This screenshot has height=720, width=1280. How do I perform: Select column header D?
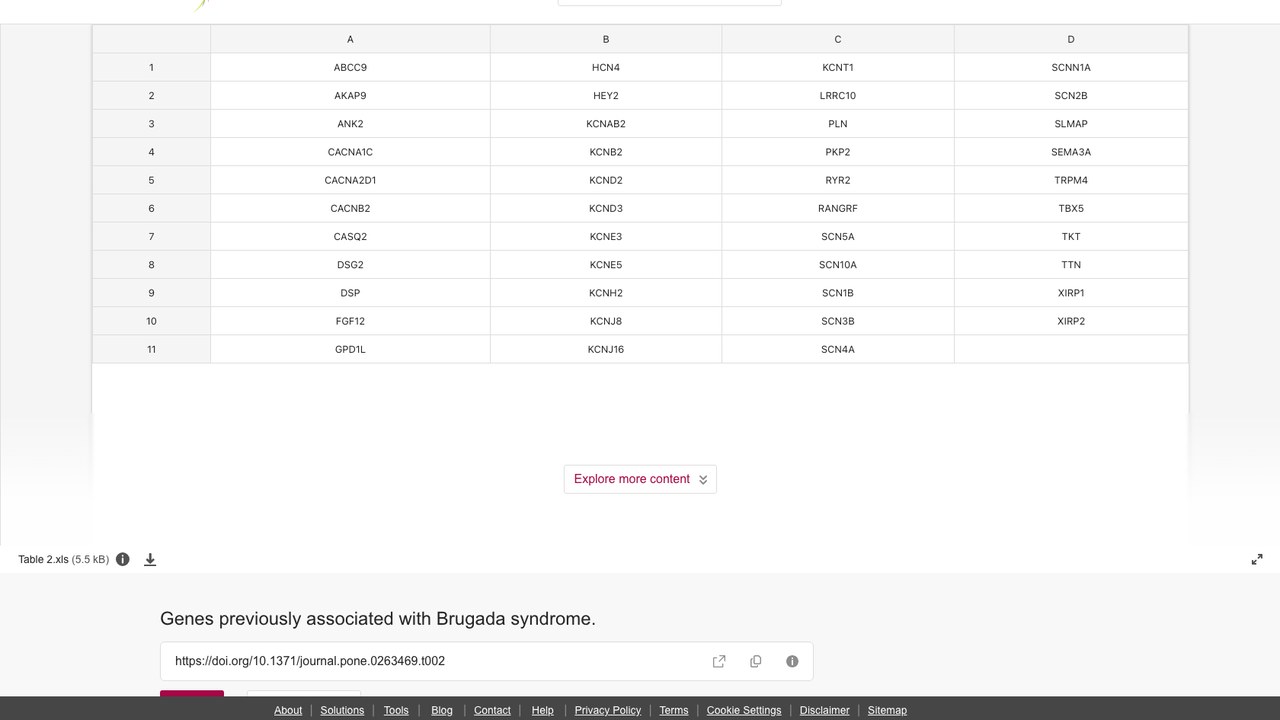tap(1071, 39)
